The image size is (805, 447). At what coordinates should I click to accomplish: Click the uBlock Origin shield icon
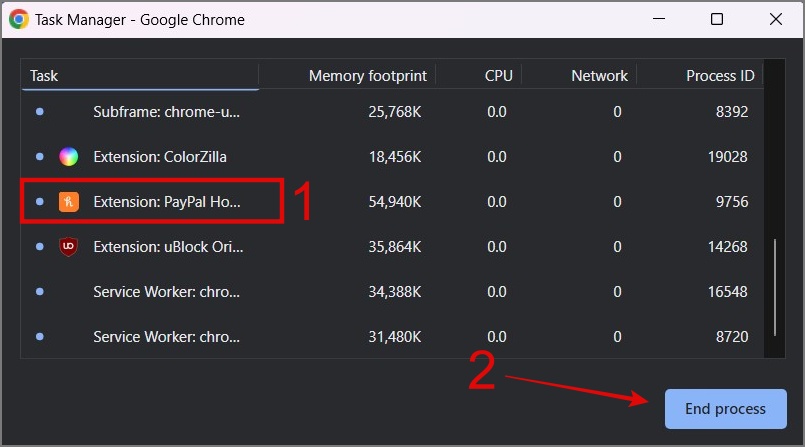tap(68, 247)
